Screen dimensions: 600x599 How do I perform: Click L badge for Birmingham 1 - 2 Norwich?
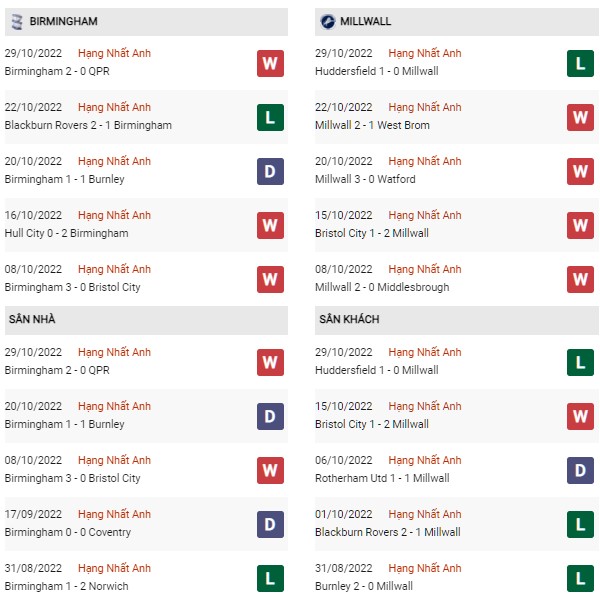point(270,578)
